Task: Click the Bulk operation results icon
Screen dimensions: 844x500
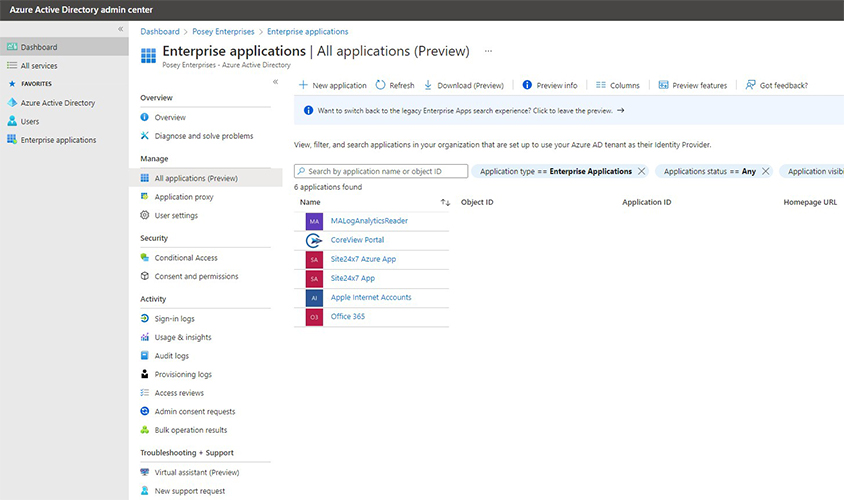Action: coord(144,429)
